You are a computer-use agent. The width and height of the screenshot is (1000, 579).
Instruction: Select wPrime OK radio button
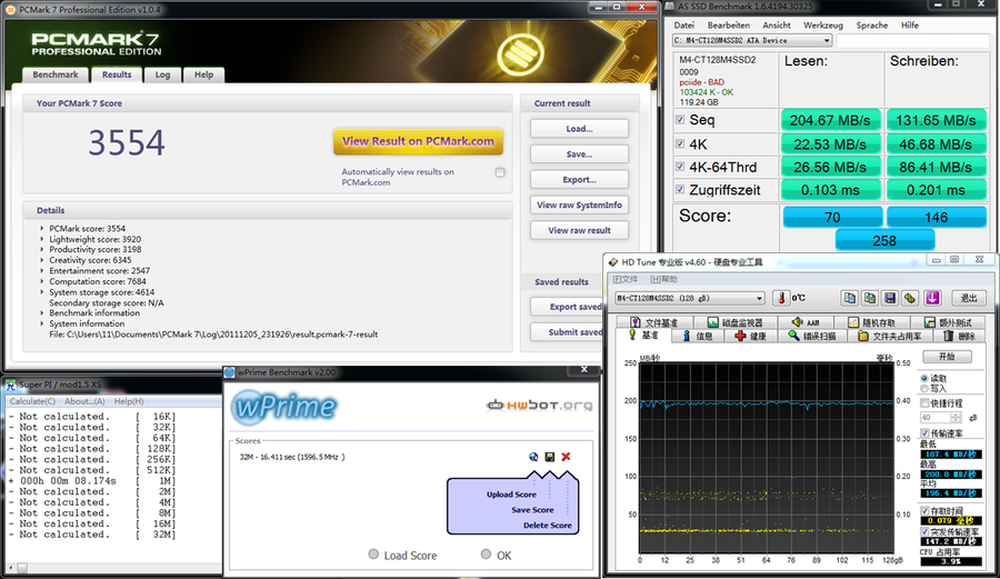click(x=486, y=554)
